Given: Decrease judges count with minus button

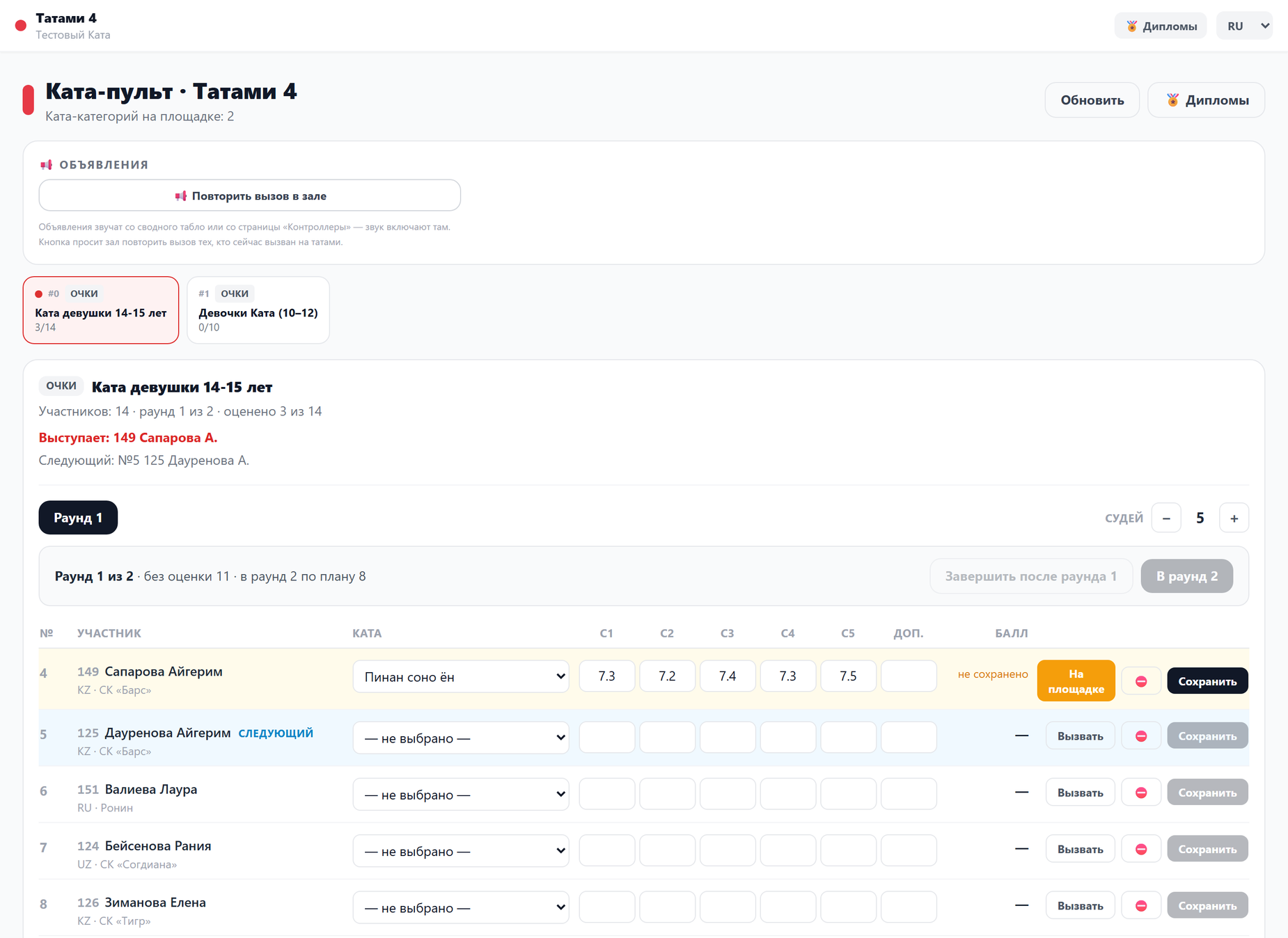Looking at the screenshot, I should [1166, 518].
